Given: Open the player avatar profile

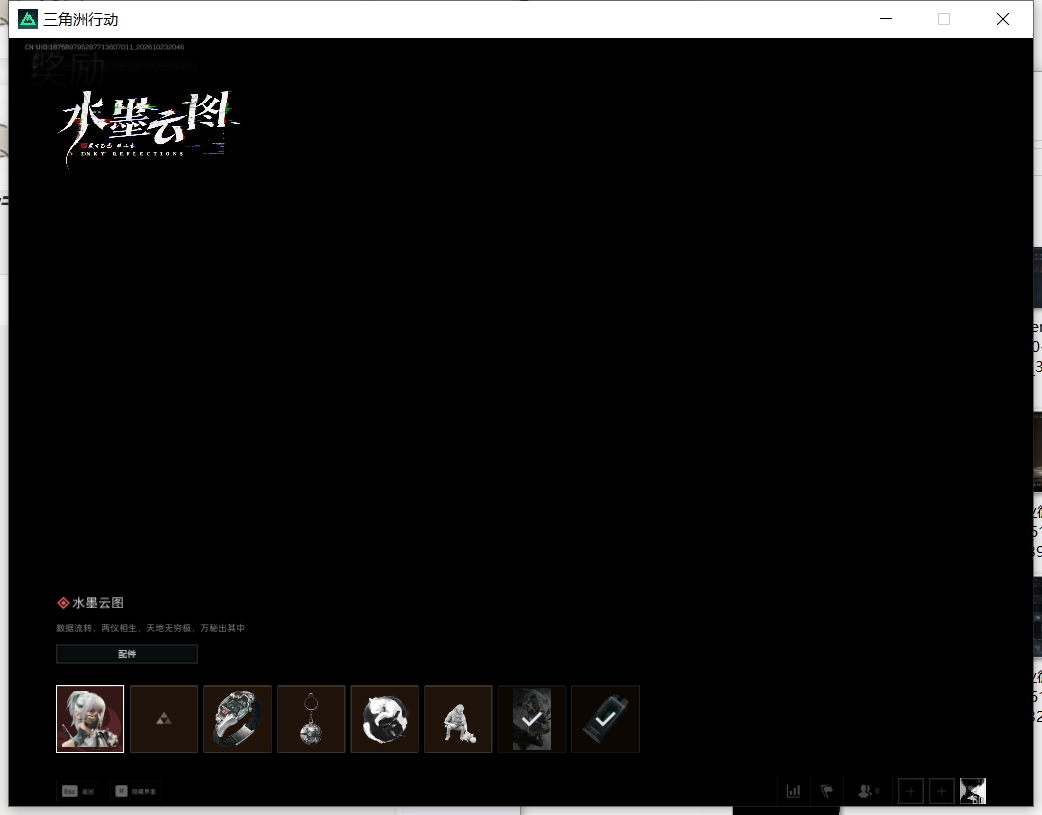Looking at the screenshot, I should point(973,791).
